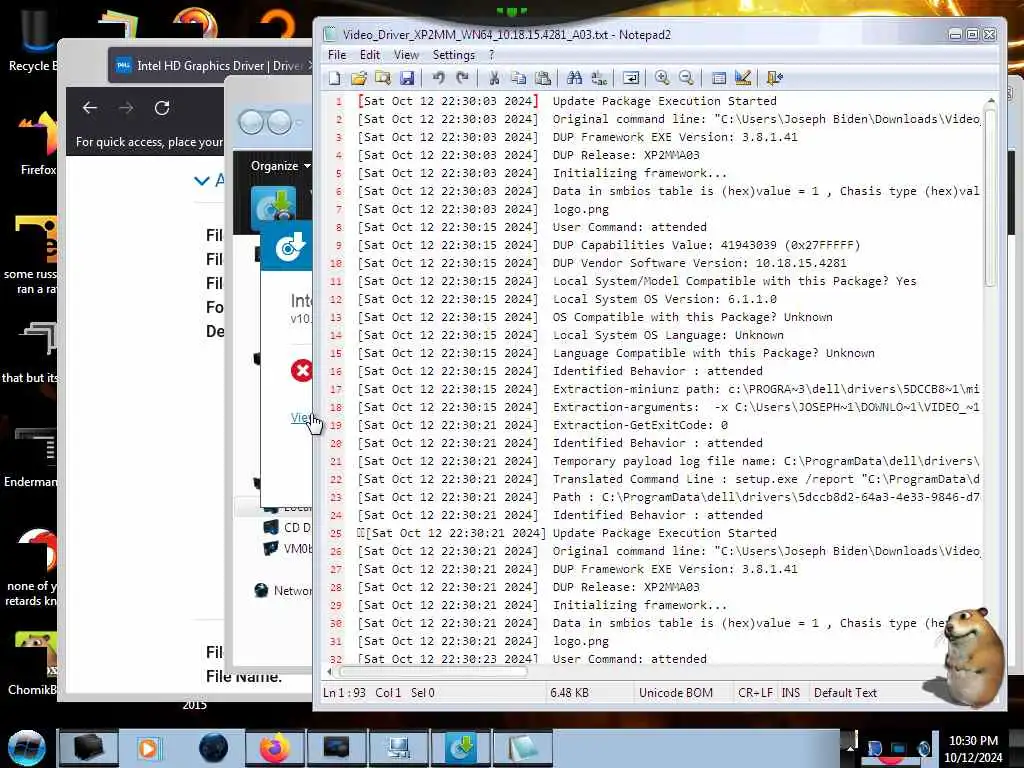Click line 11 Local System/Model Compatible text
Screen dimensions: 1024x768
coord(735,281)
